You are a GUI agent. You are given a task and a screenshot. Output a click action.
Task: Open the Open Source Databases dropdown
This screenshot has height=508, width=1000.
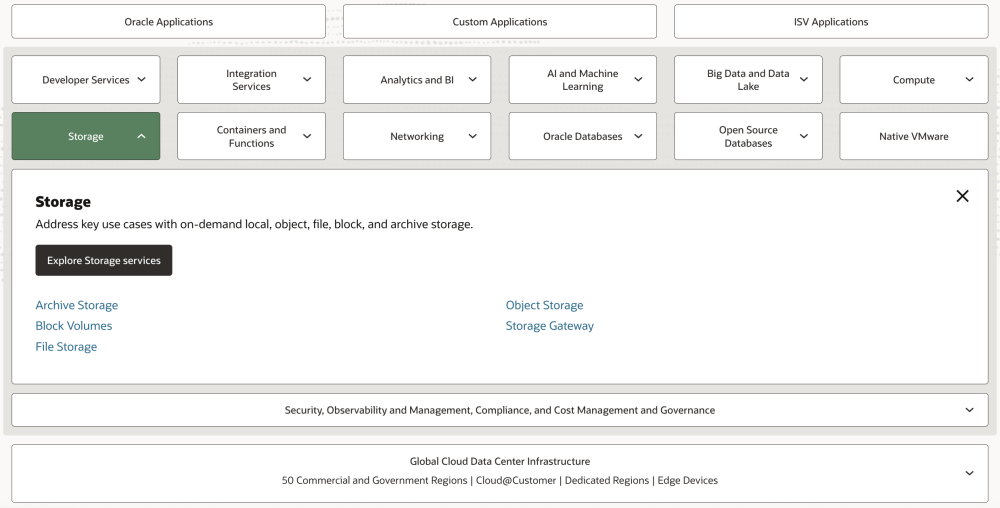click(x=748, y=136)
